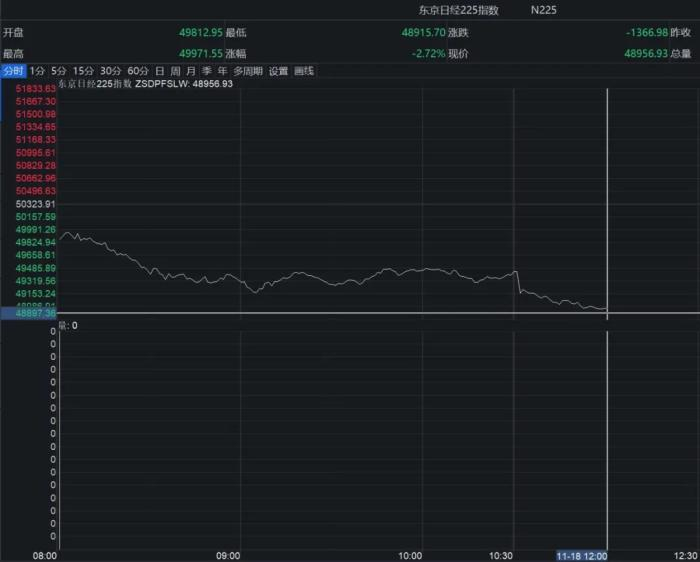700x562 pixels.
Task: Click the low price 48915.70
Action: tap(423, 32)
